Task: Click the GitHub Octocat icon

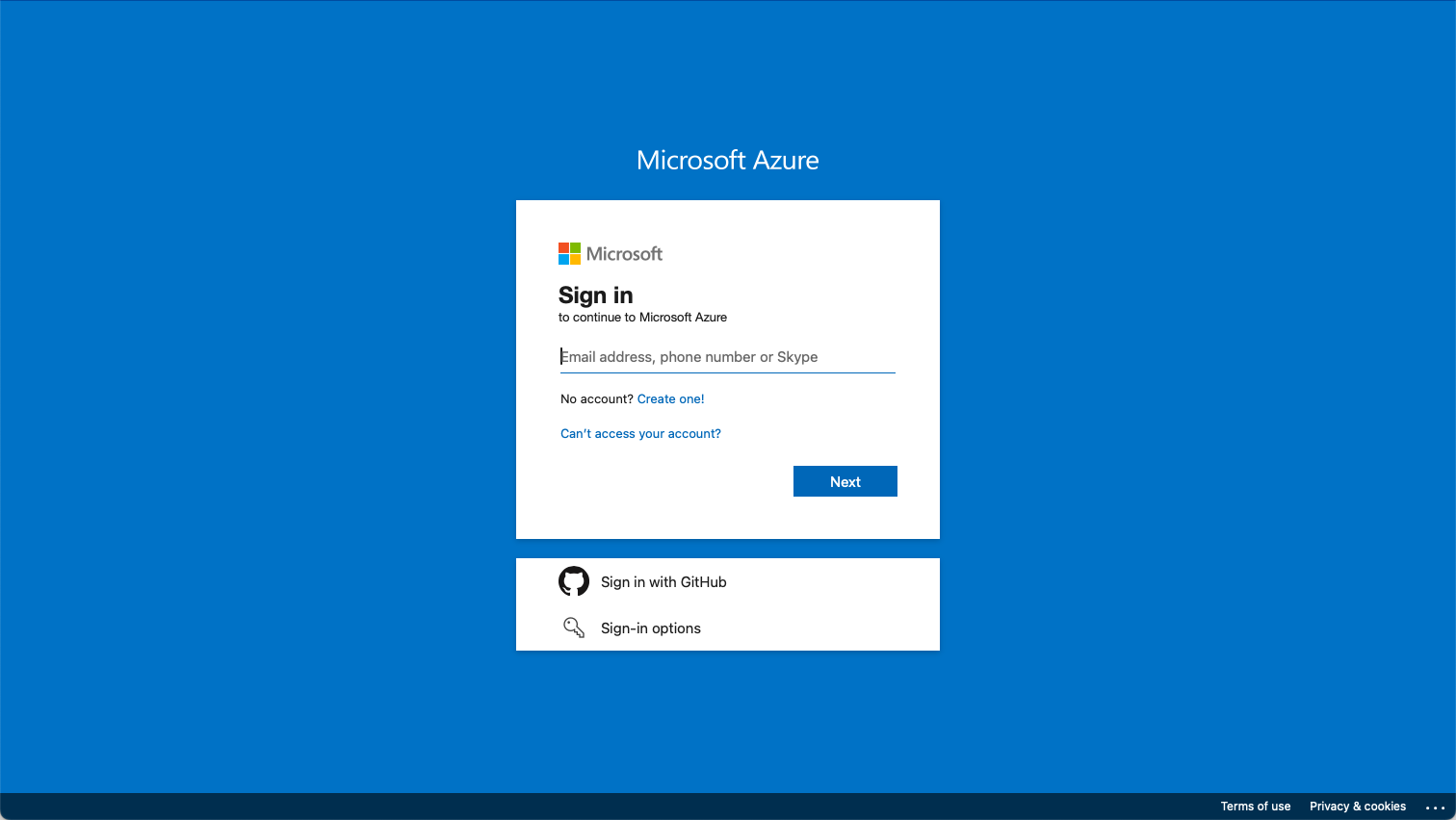Action: coord(574,581)
